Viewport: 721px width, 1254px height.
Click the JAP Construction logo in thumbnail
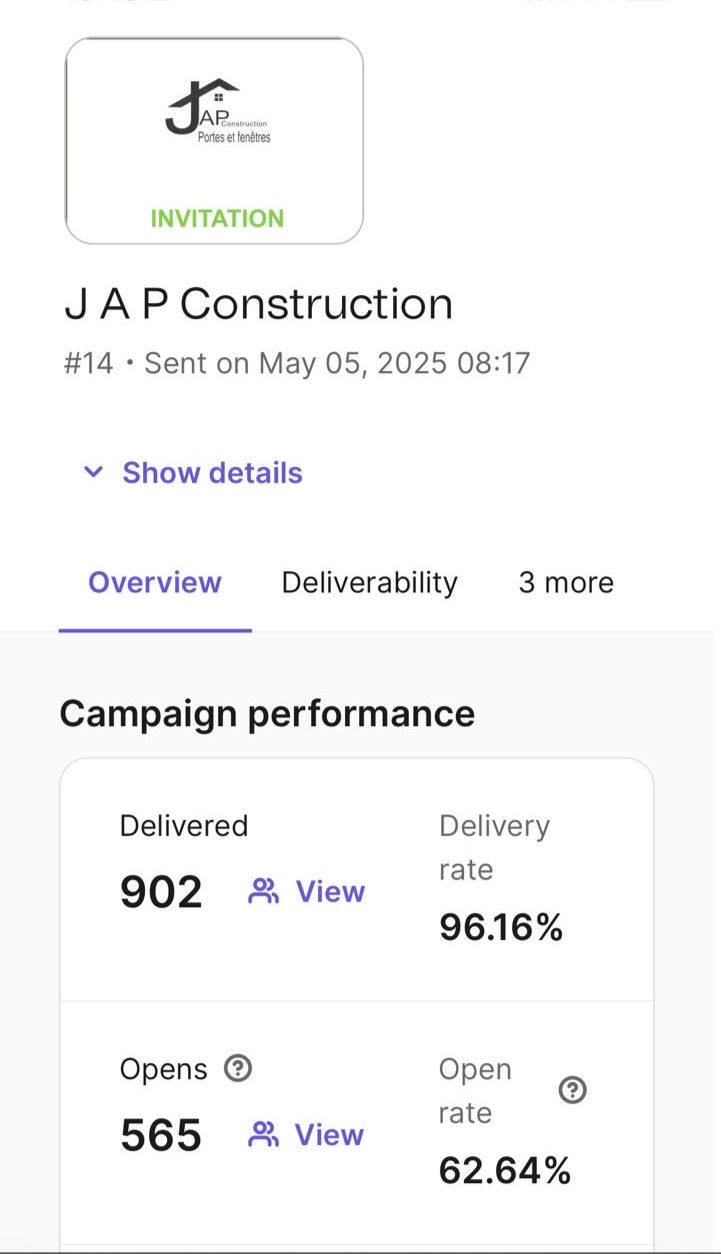218,111
